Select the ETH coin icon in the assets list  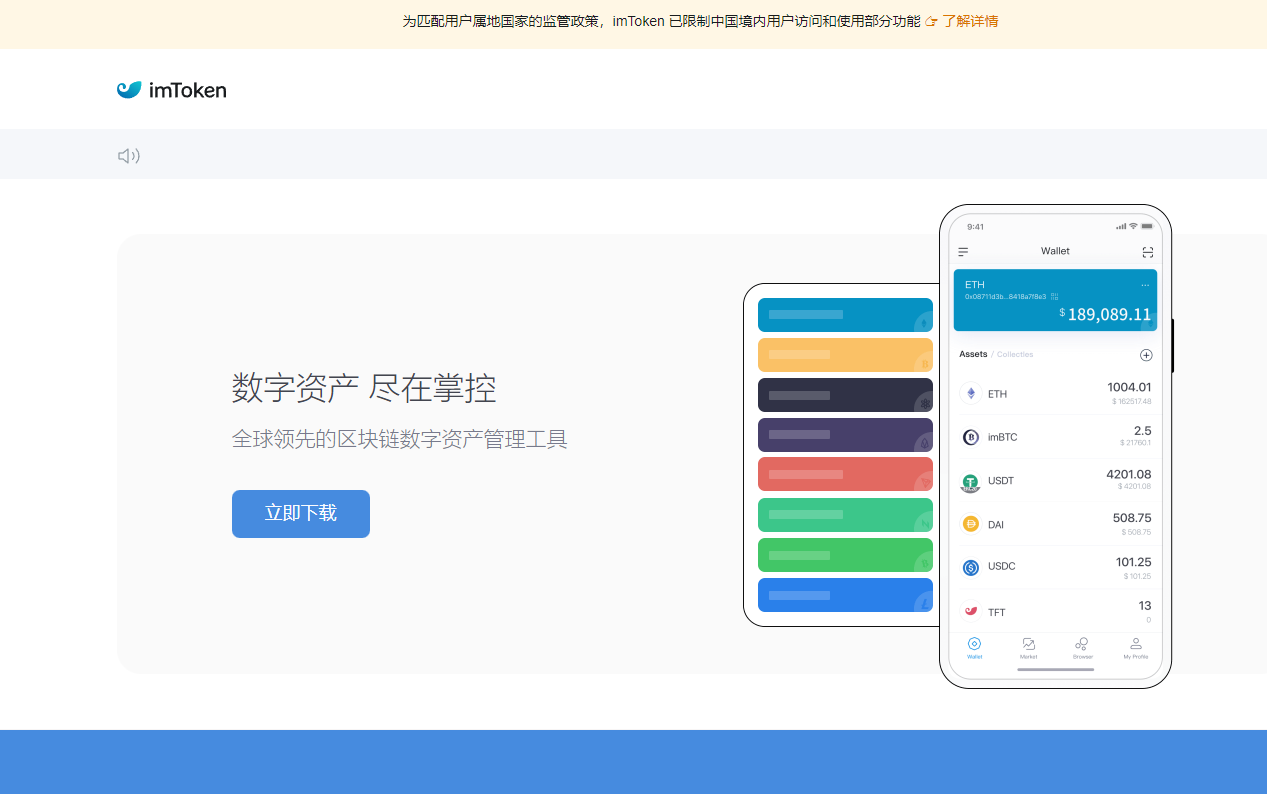(x=970, y=394)
